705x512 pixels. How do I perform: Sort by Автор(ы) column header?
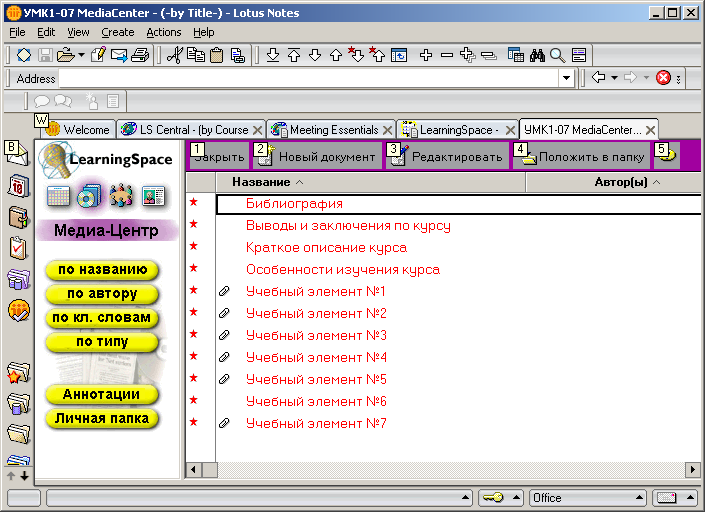coord(613,182)
